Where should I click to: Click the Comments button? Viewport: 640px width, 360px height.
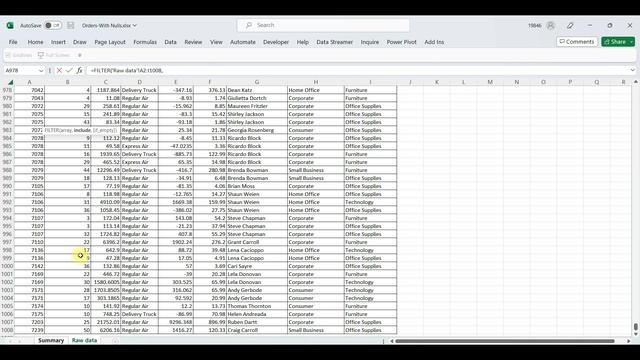click(x=577, y=42)
